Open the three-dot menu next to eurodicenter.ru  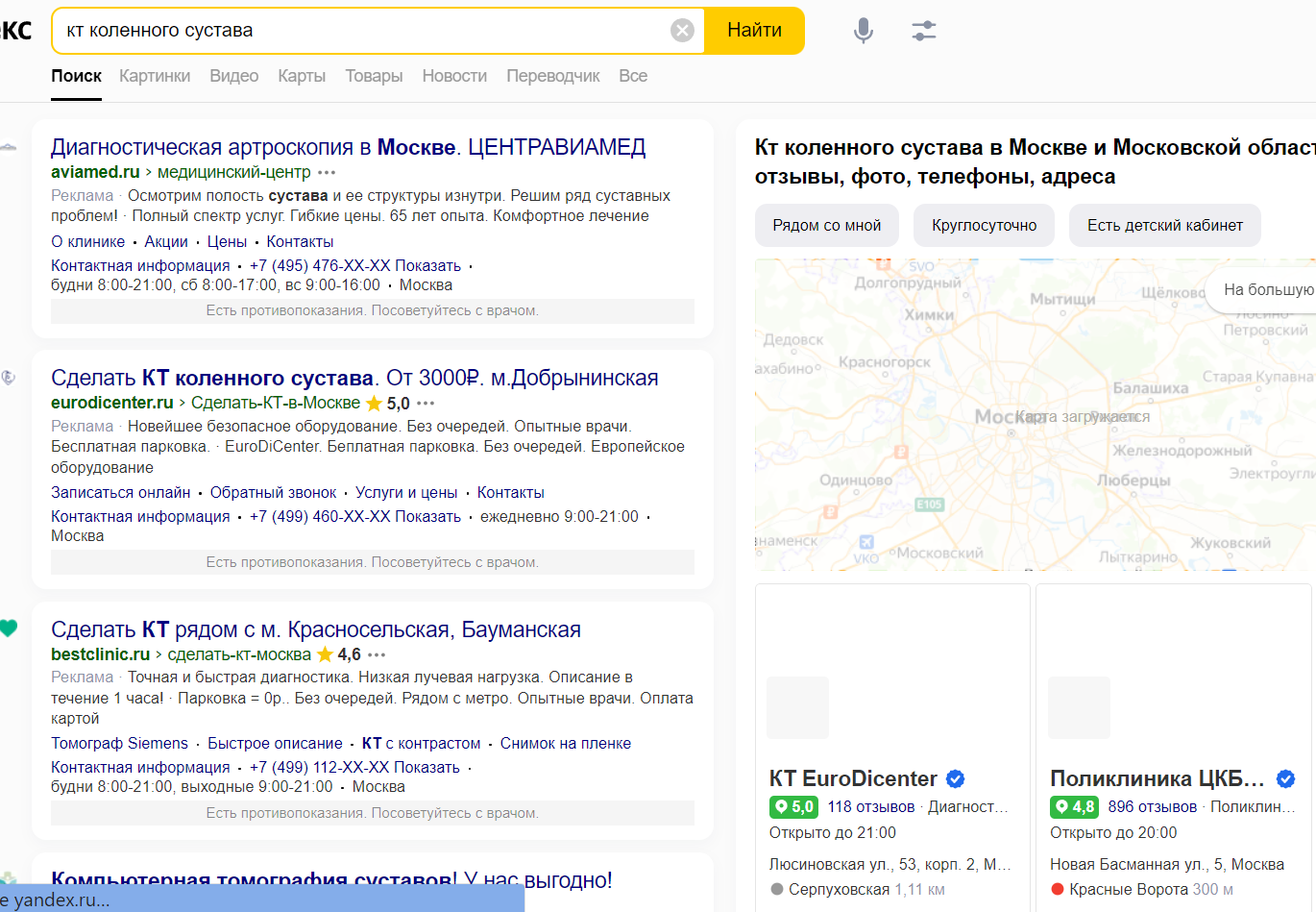click(x=426, y=404)
